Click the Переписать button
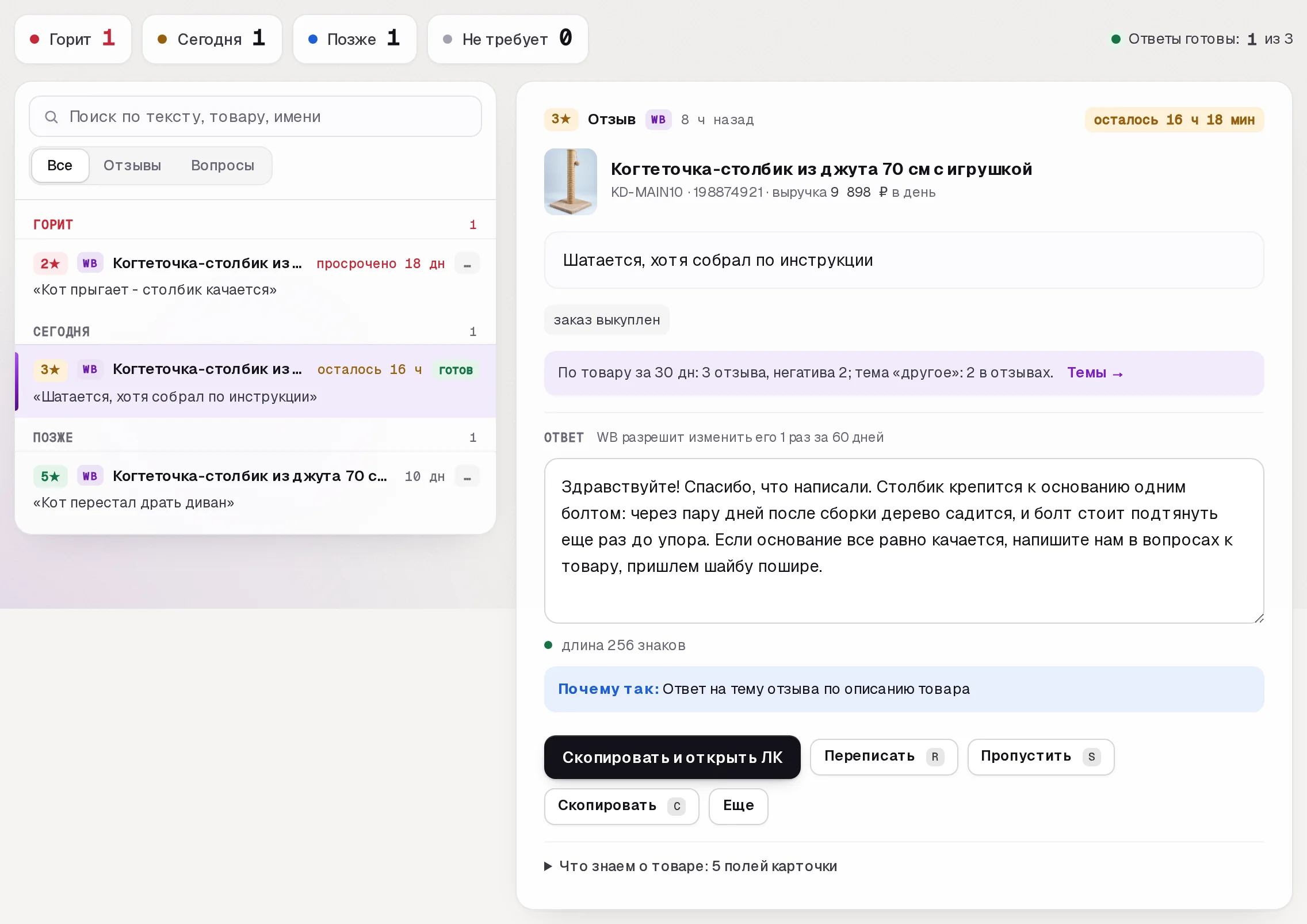The height and width of the screenshot is (924, 1307). [884, 757]
